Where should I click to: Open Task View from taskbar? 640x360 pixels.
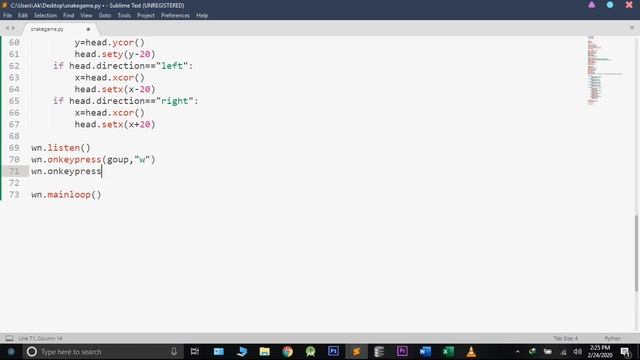click(195, 351)
